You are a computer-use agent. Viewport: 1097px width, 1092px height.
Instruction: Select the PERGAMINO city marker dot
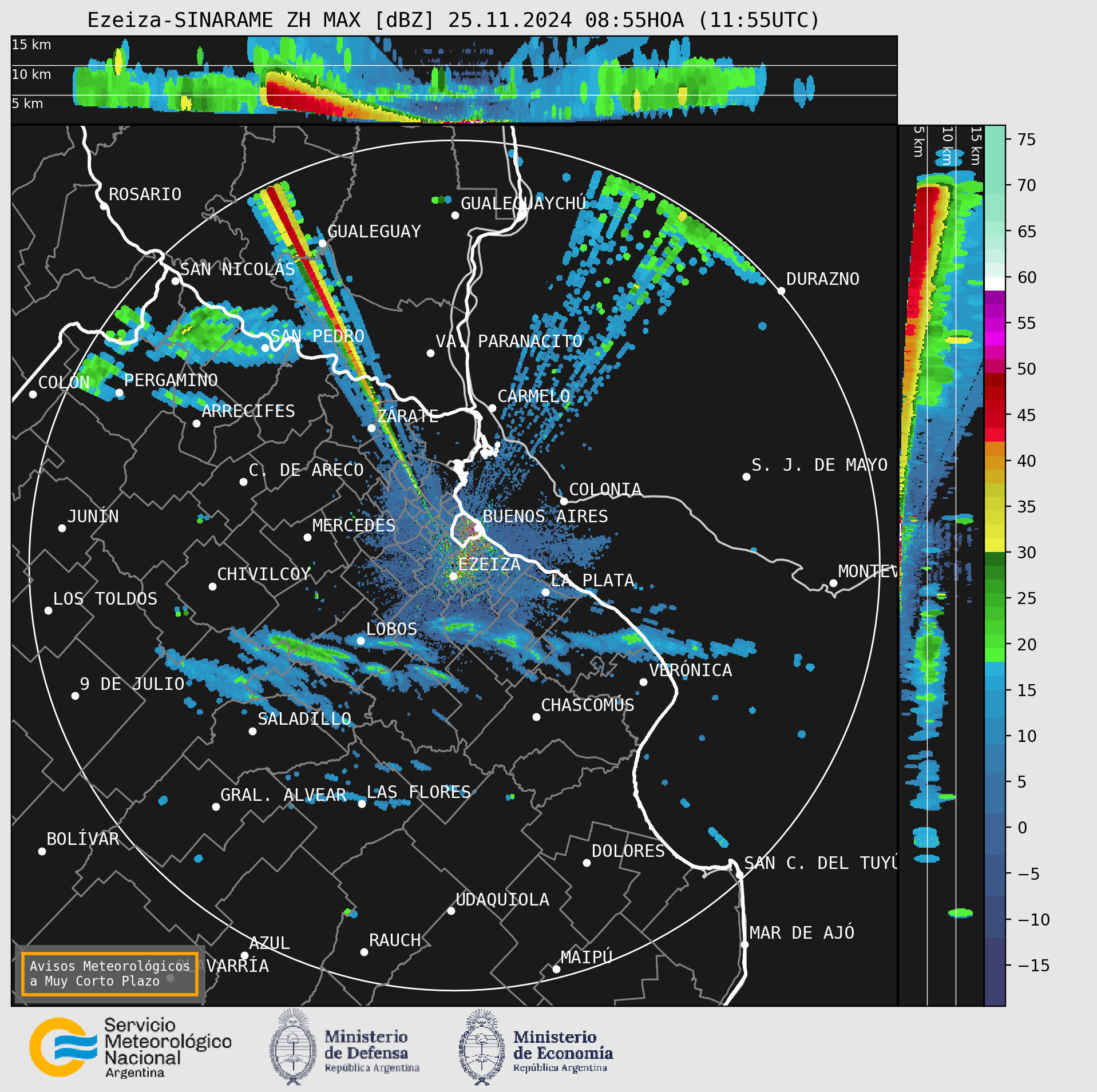point(119,392)
